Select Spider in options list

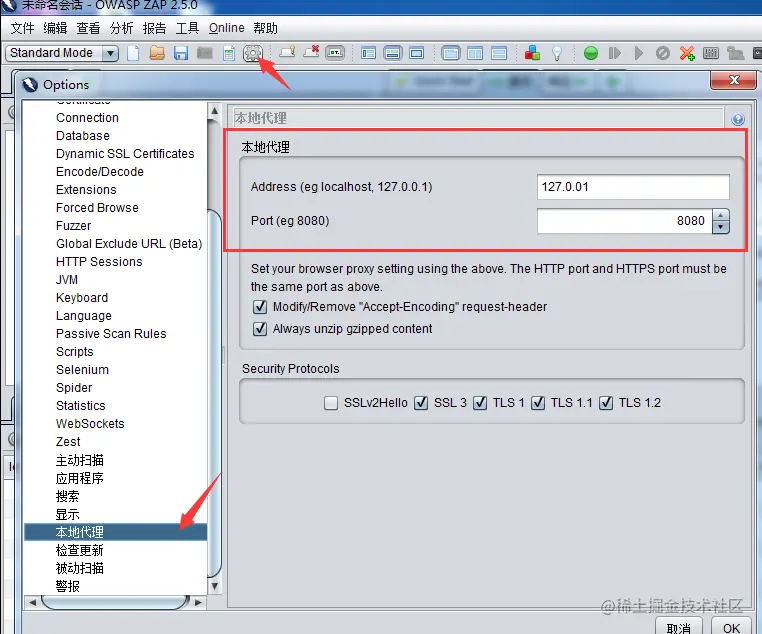coord(74,387)
